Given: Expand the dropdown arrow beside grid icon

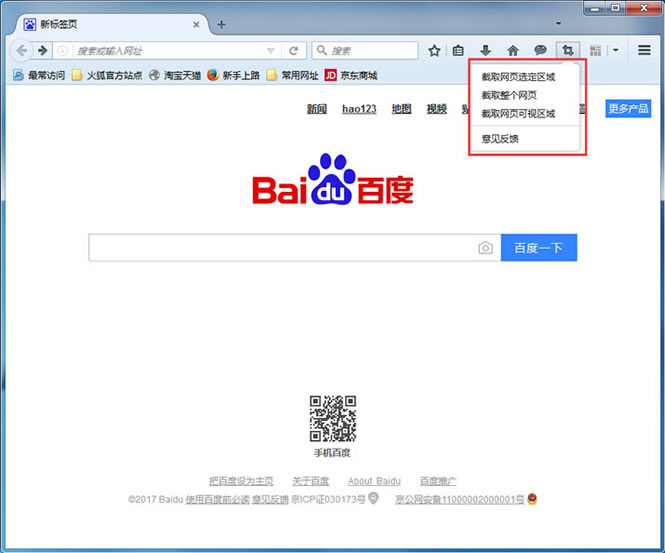Looking at the screenshot, I should [x=616, y=50].
